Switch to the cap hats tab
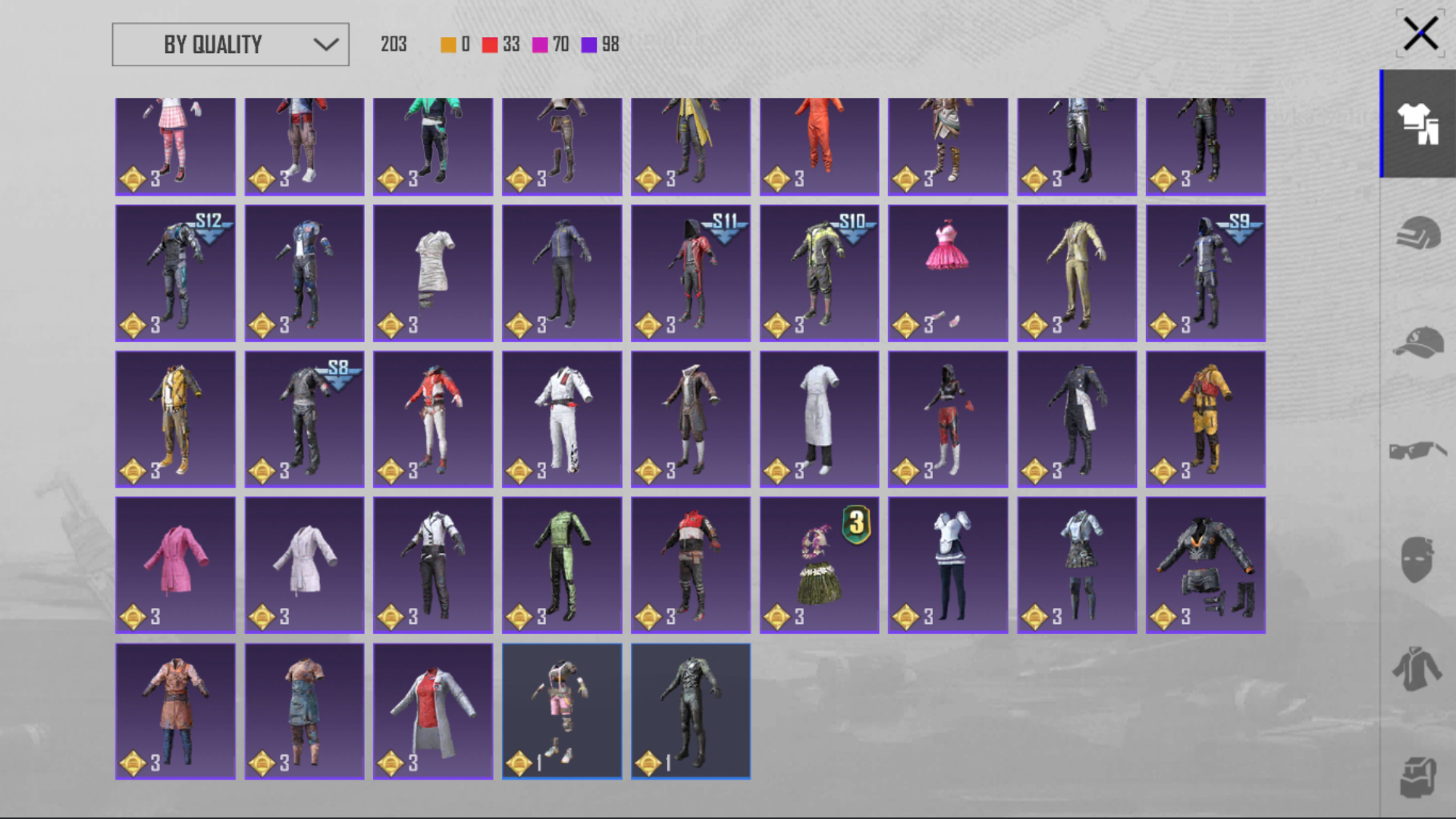Viewport: 1456px width, 819px height. point(1417,341)
